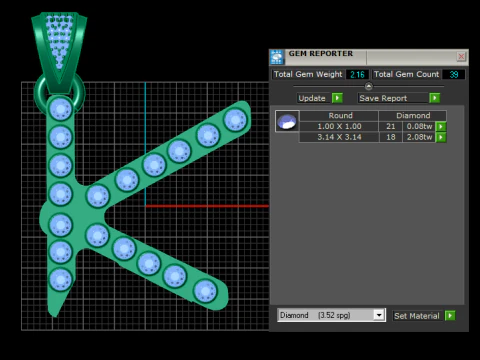This screenshot has width=480, height=360.
Task: Click the Update button
Action: pyautogui.click(x=312, y=98)
